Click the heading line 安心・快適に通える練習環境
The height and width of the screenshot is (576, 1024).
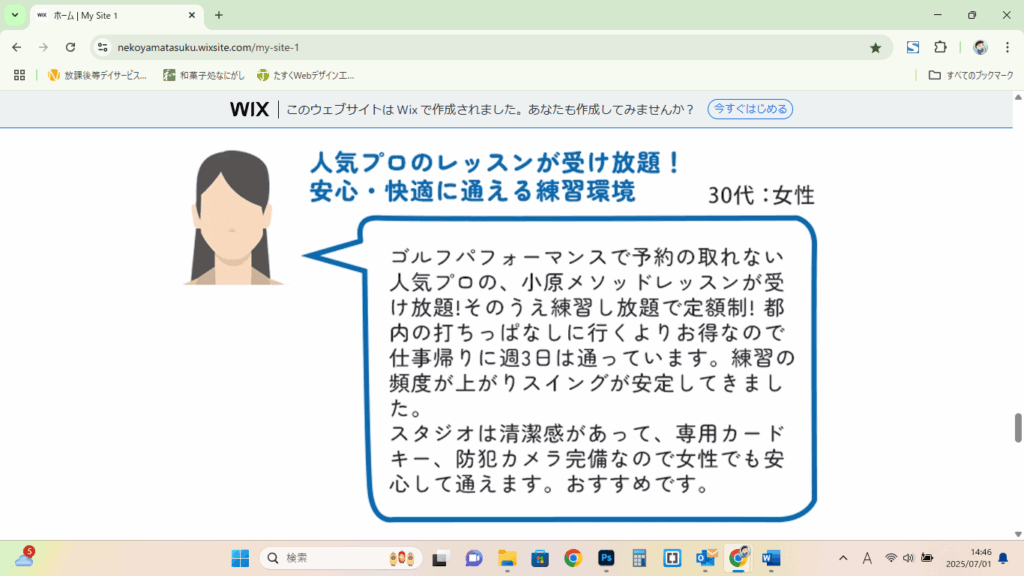pyautogui.click(x=472, y=191)
